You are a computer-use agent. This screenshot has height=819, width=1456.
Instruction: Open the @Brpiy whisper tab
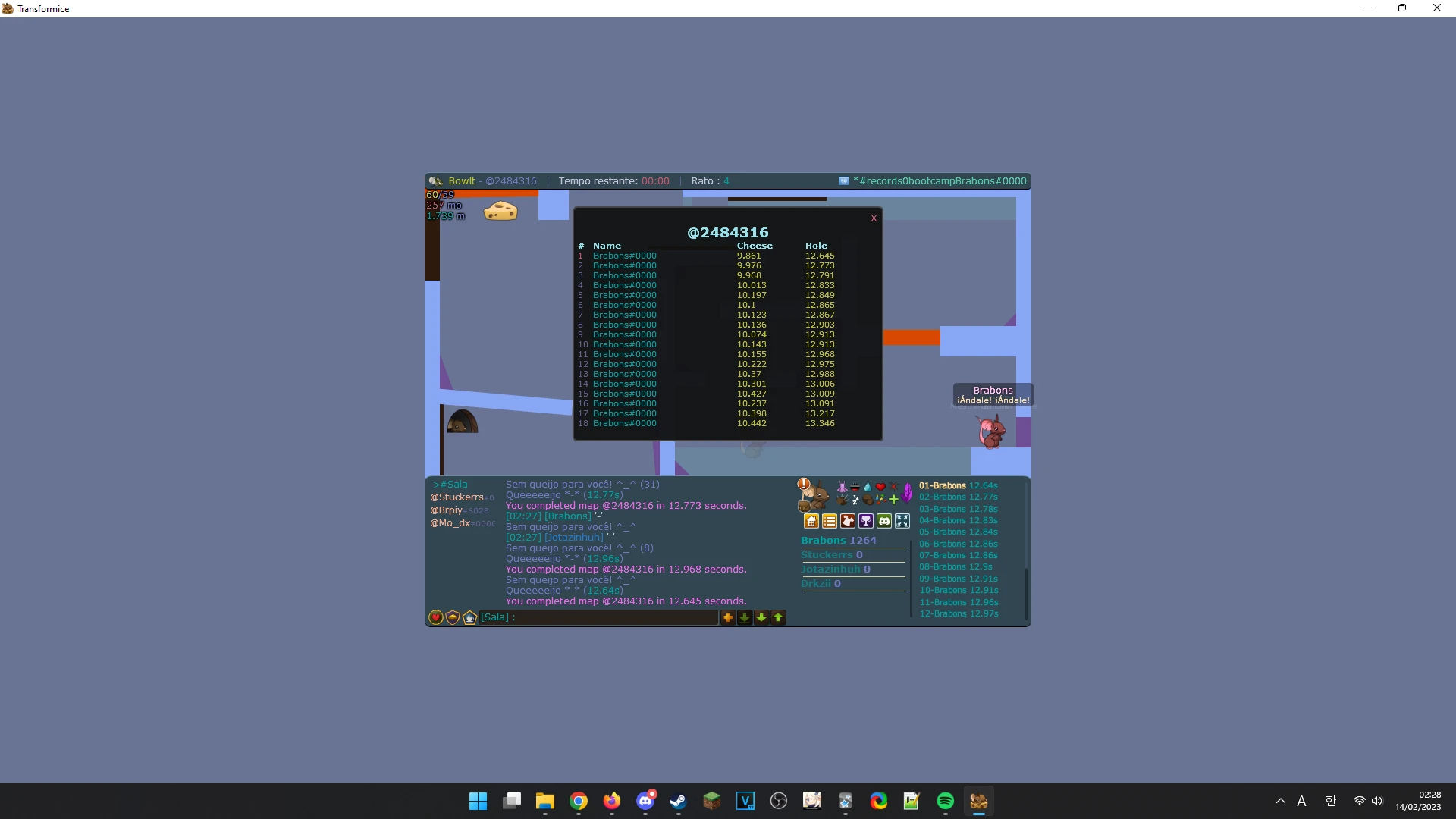[460, 510]
